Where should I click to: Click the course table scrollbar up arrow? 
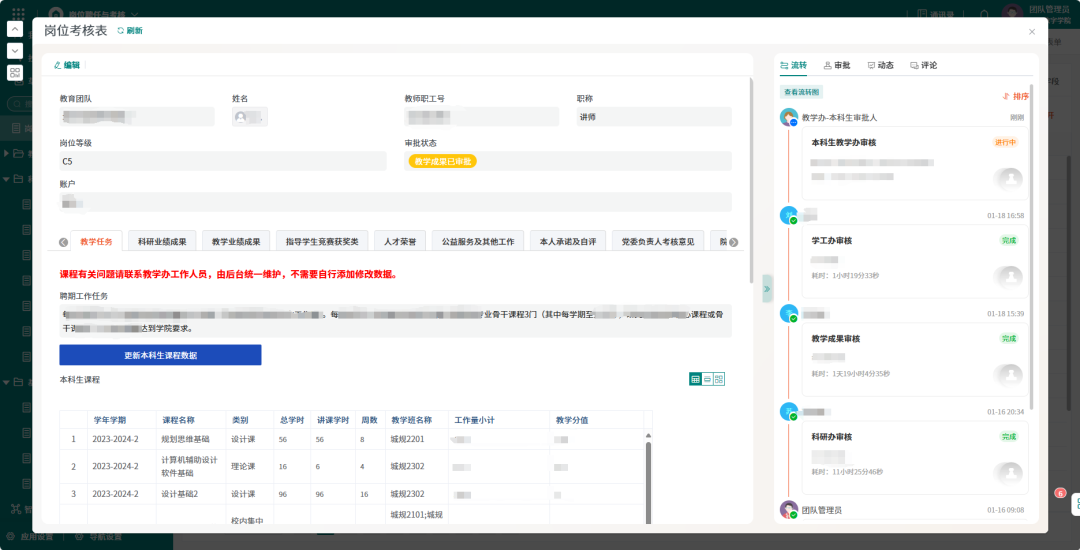[x=647, y=436]
